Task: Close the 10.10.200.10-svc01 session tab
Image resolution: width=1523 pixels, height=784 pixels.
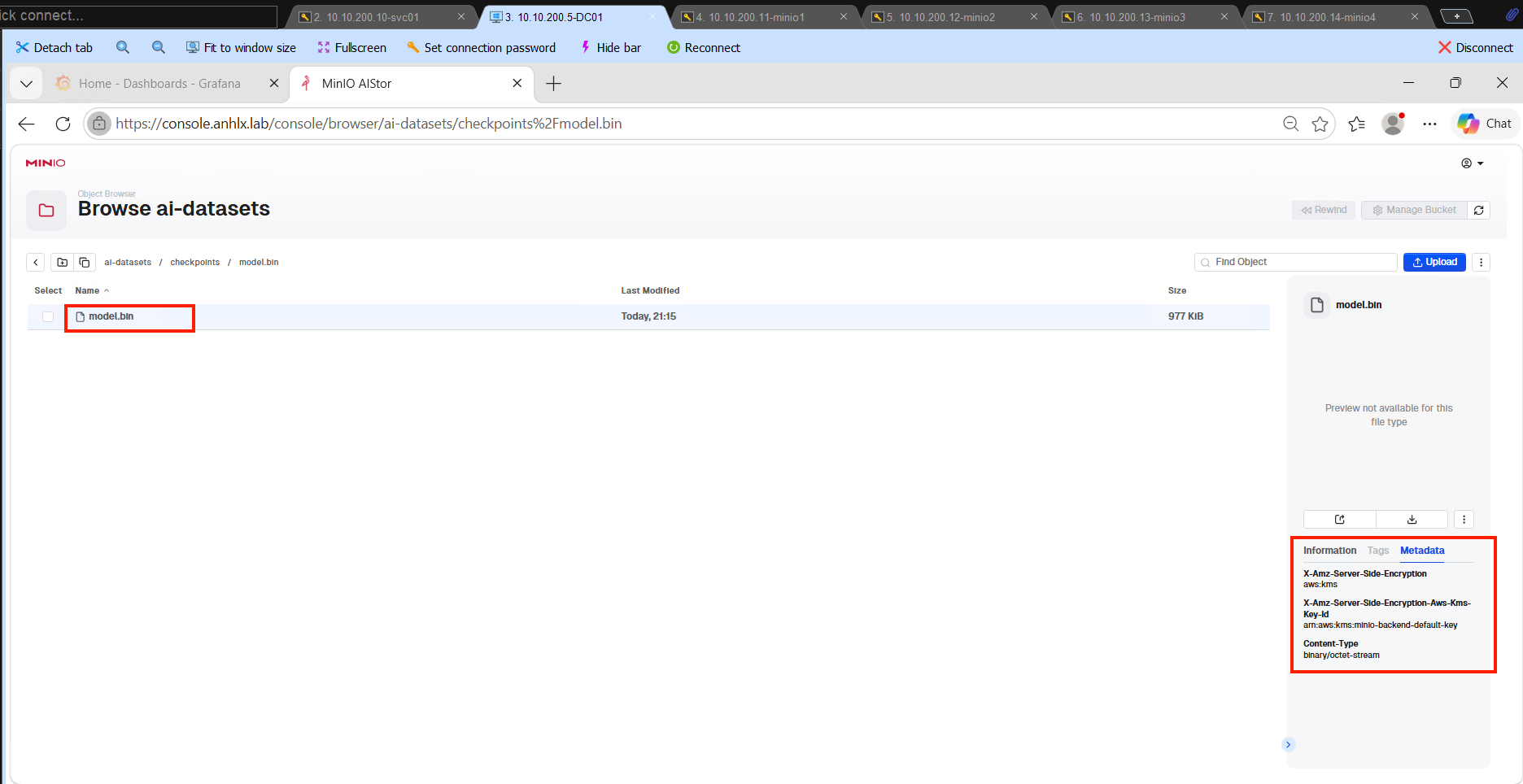Action: 461,17
